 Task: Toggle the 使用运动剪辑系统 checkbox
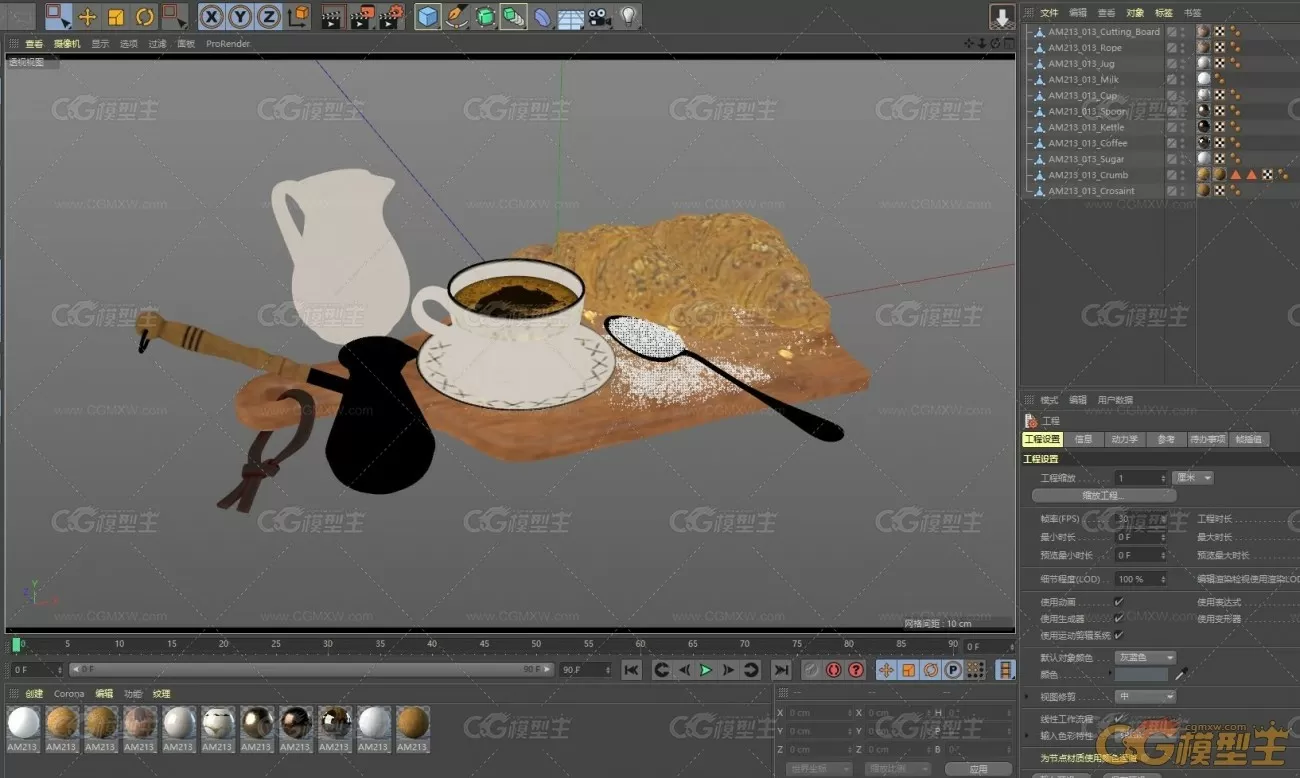tap(1118, 635)
